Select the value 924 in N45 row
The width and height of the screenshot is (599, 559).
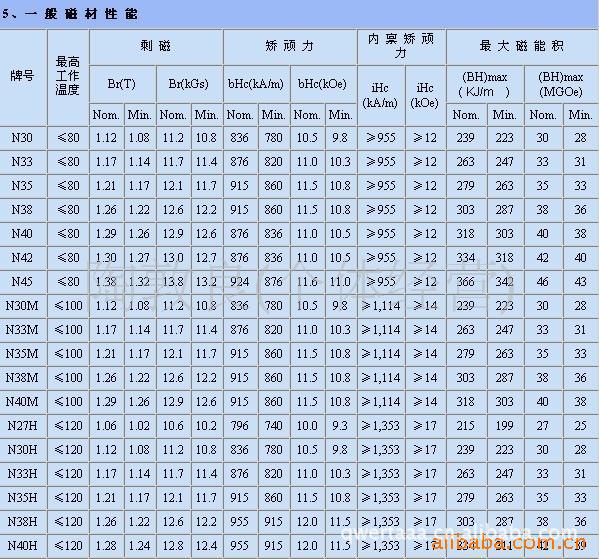240,282
